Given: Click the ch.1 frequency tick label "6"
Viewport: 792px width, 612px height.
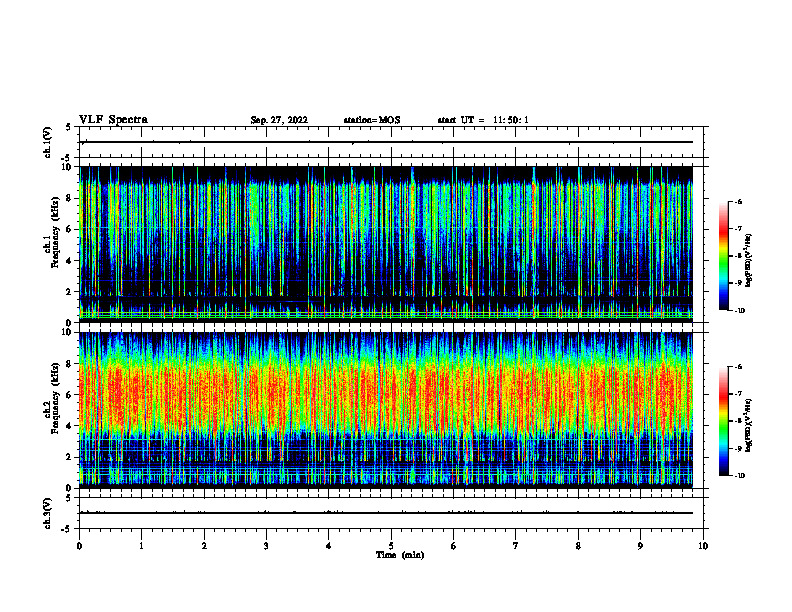Looking at the screenshot, I should [x=70, y=229].
